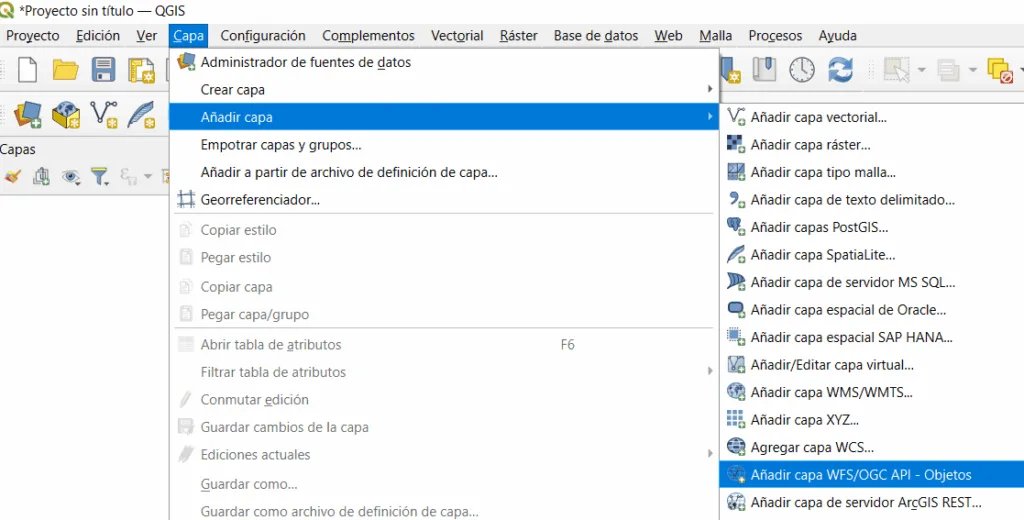Screen dimensions: 1024x520
Task: Open Georreferenciador from Capa menu
Action: pos(444,199)
